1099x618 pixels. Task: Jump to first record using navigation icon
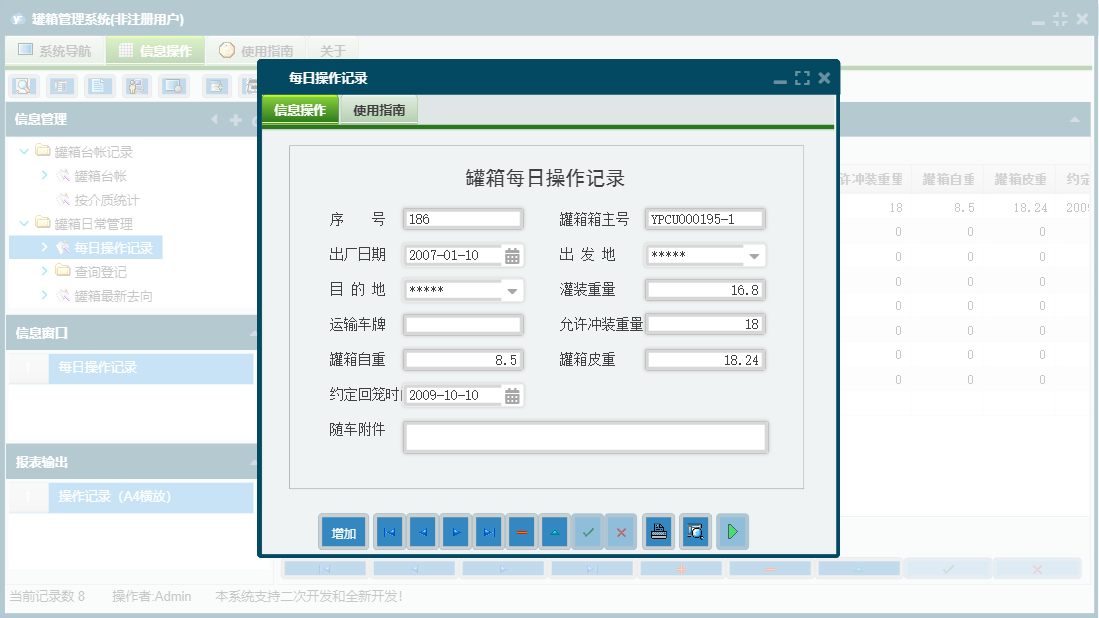coord(389,531)
